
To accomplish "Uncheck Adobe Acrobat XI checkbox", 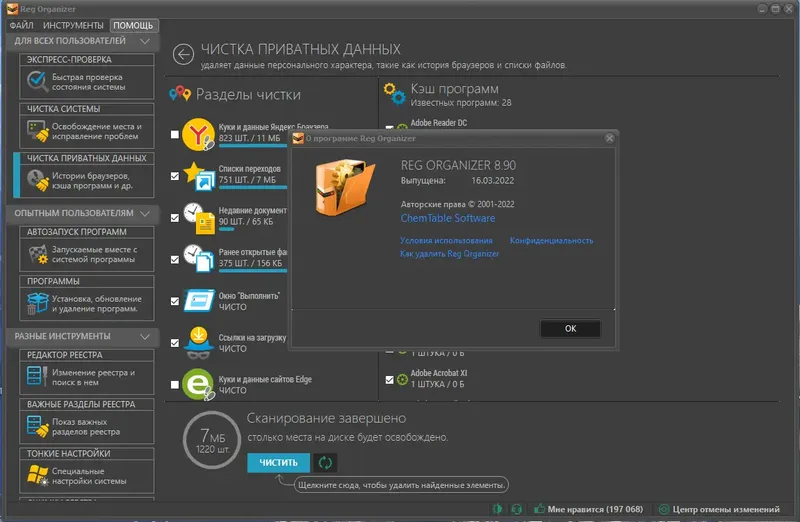I will [x=389, y=380].
